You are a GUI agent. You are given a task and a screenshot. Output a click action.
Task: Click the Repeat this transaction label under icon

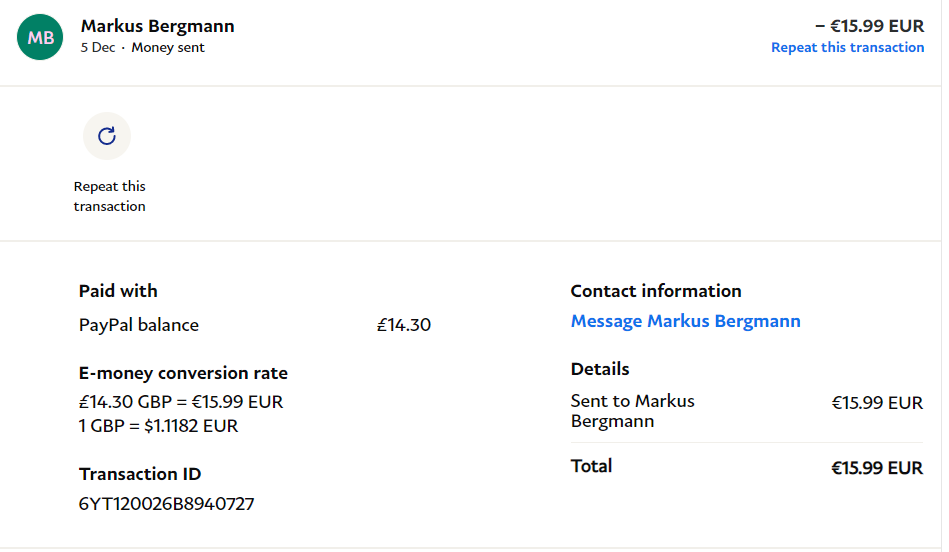click(109, 196)
